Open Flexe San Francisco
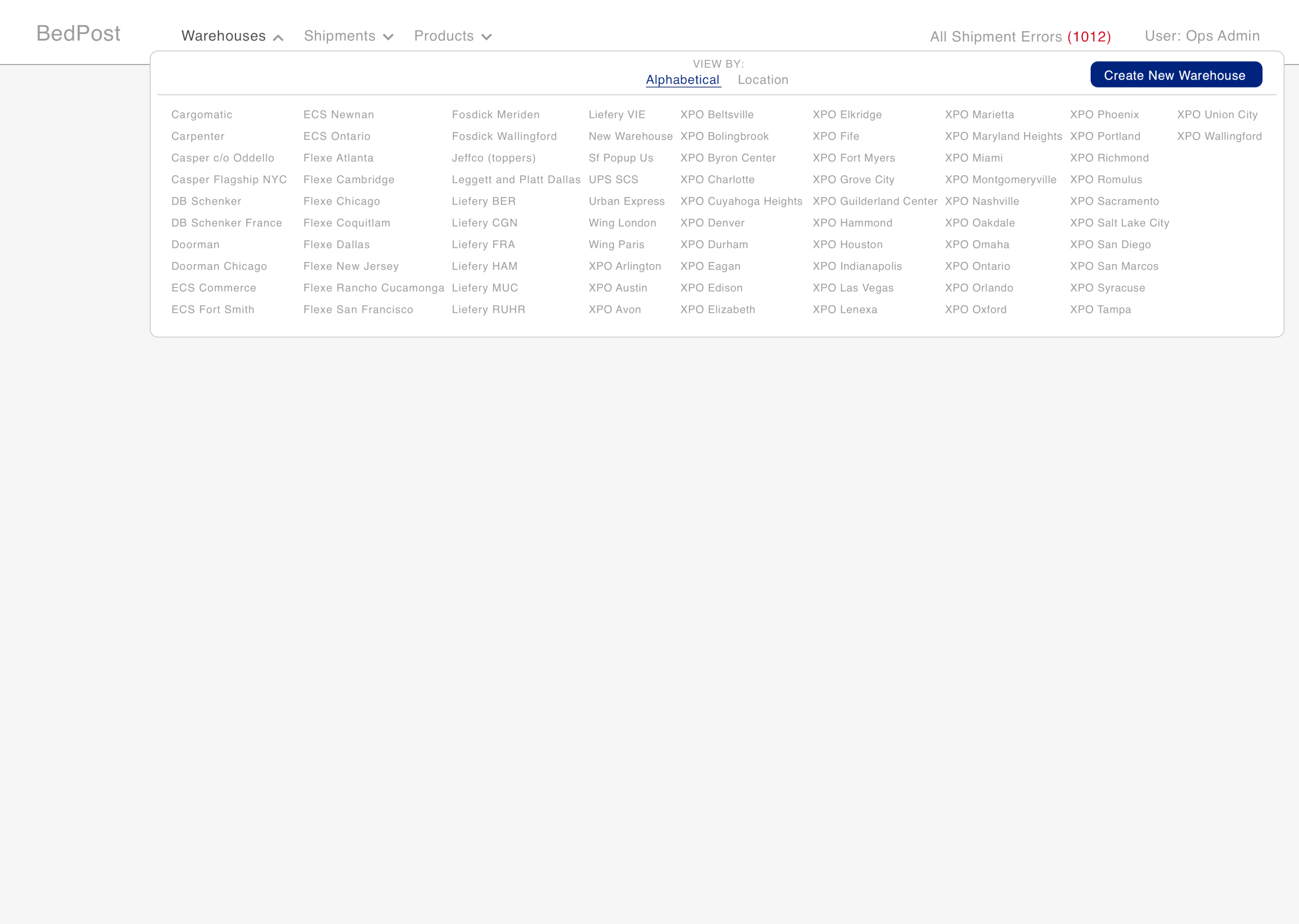The height and width of the screenshot is (924, 1299). coord(357,310)
